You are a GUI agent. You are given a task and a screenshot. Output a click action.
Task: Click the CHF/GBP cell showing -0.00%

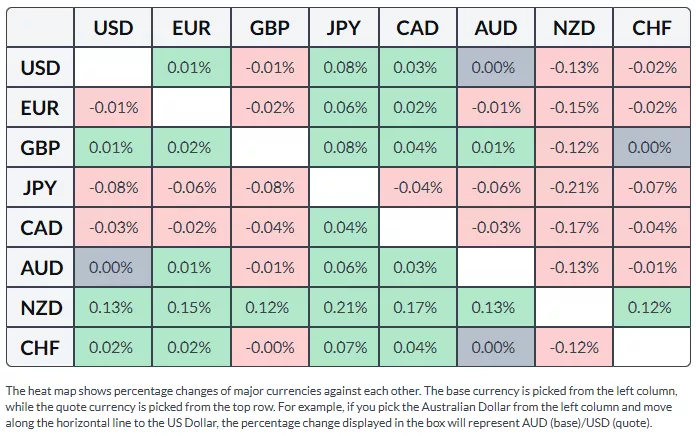(x=269, y=348)
